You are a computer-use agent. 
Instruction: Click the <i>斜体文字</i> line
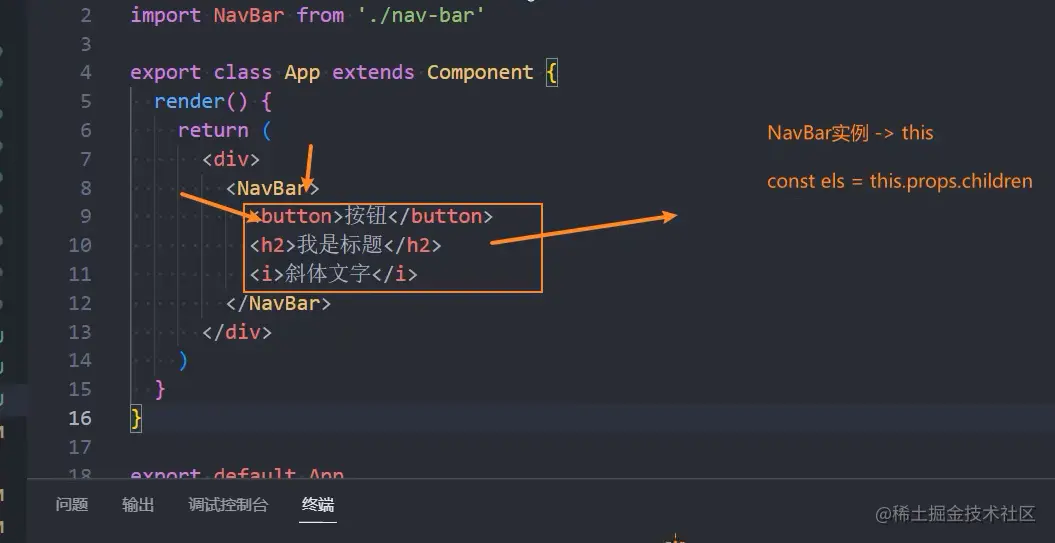[x=334, y=274]
